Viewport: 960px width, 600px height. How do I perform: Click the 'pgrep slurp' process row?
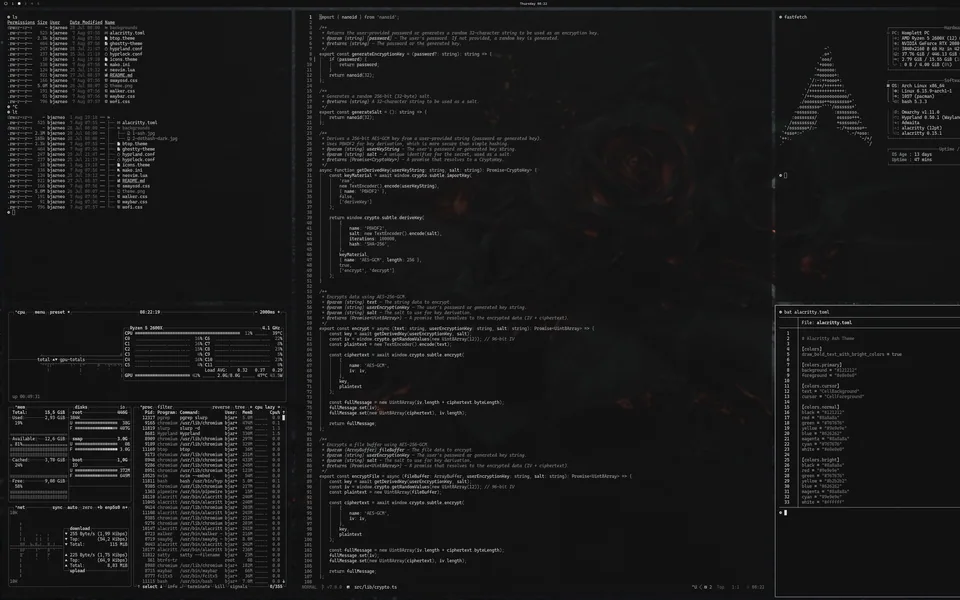211,418
